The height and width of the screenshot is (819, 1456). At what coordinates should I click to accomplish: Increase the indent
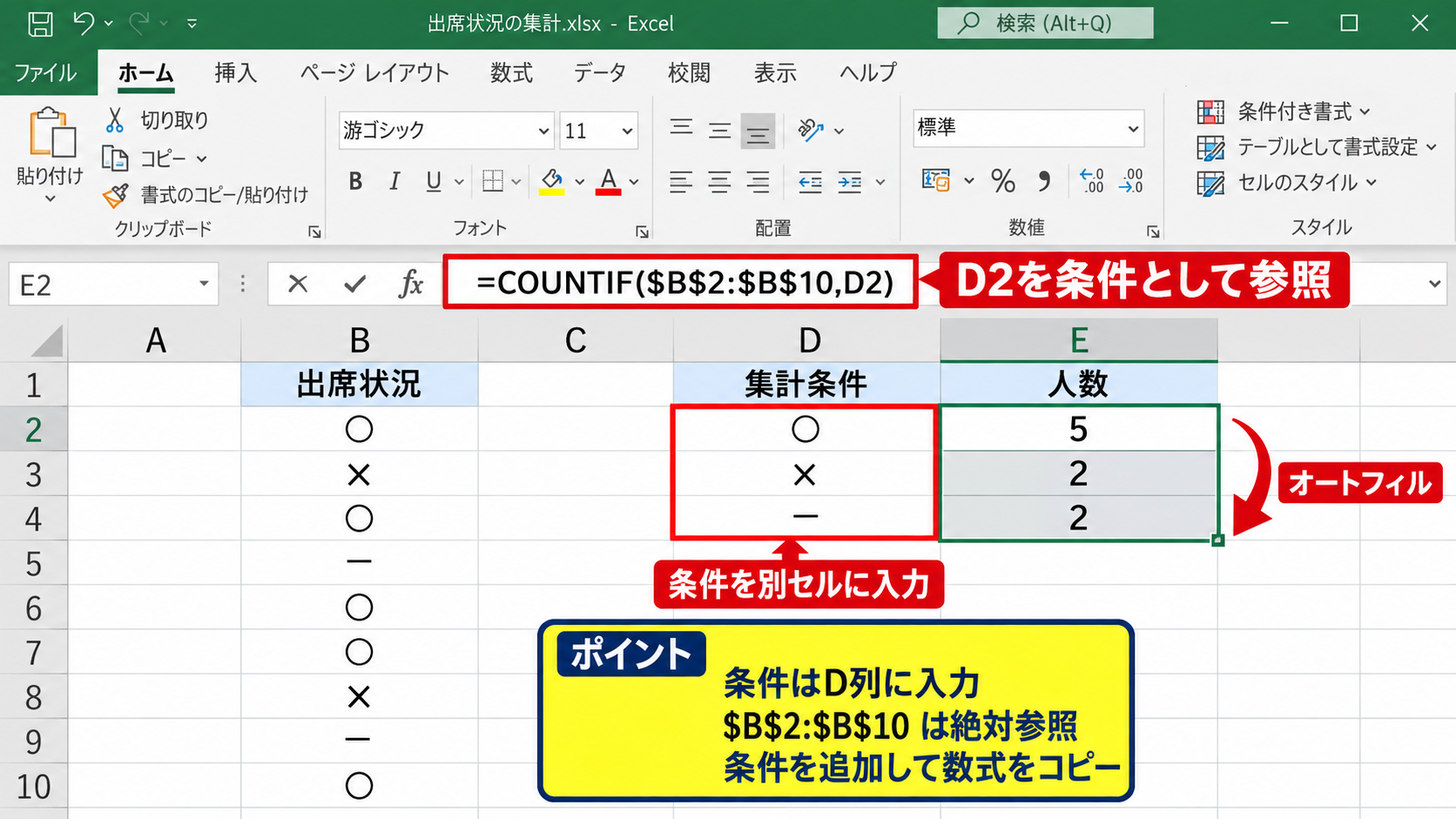pyautogui.click(x=850, y=182)
